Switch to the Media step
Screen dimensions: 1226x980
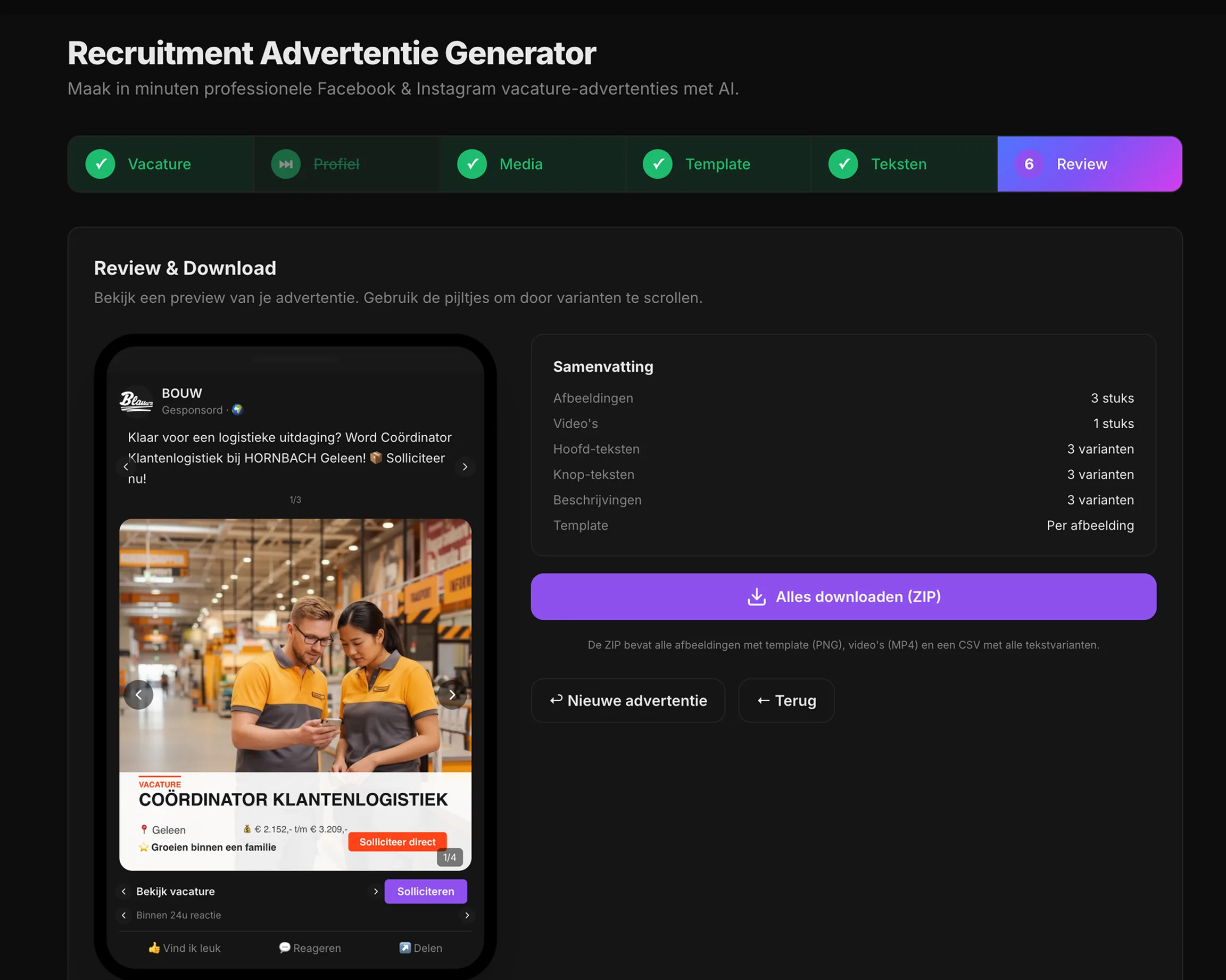[532, 164]
